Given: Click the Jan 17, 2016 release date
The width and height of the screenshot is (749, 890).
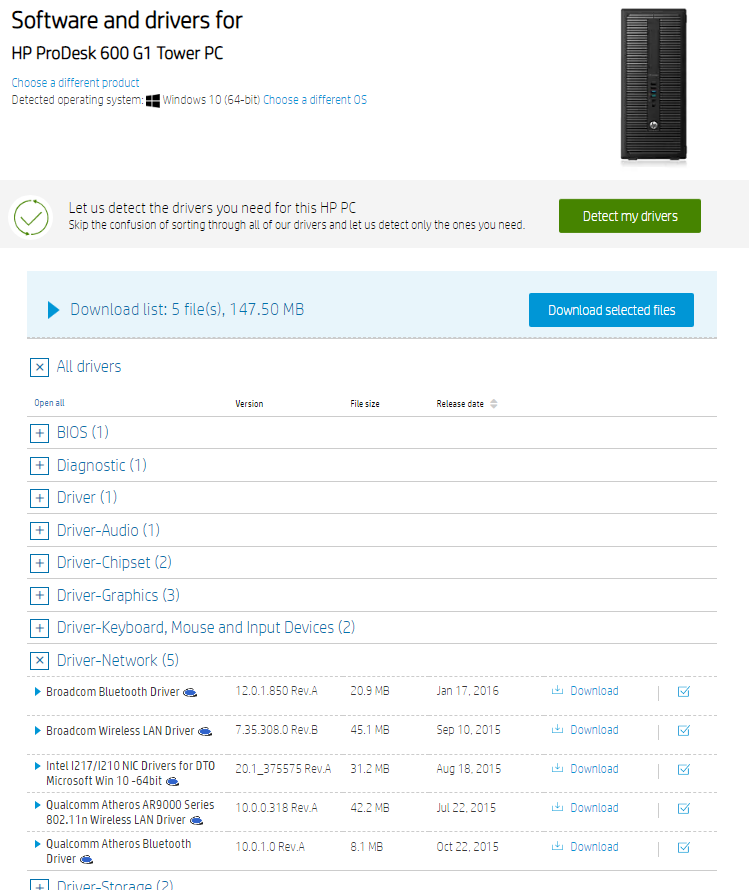Looking at the screenshot, I should [x=467, y=691].
